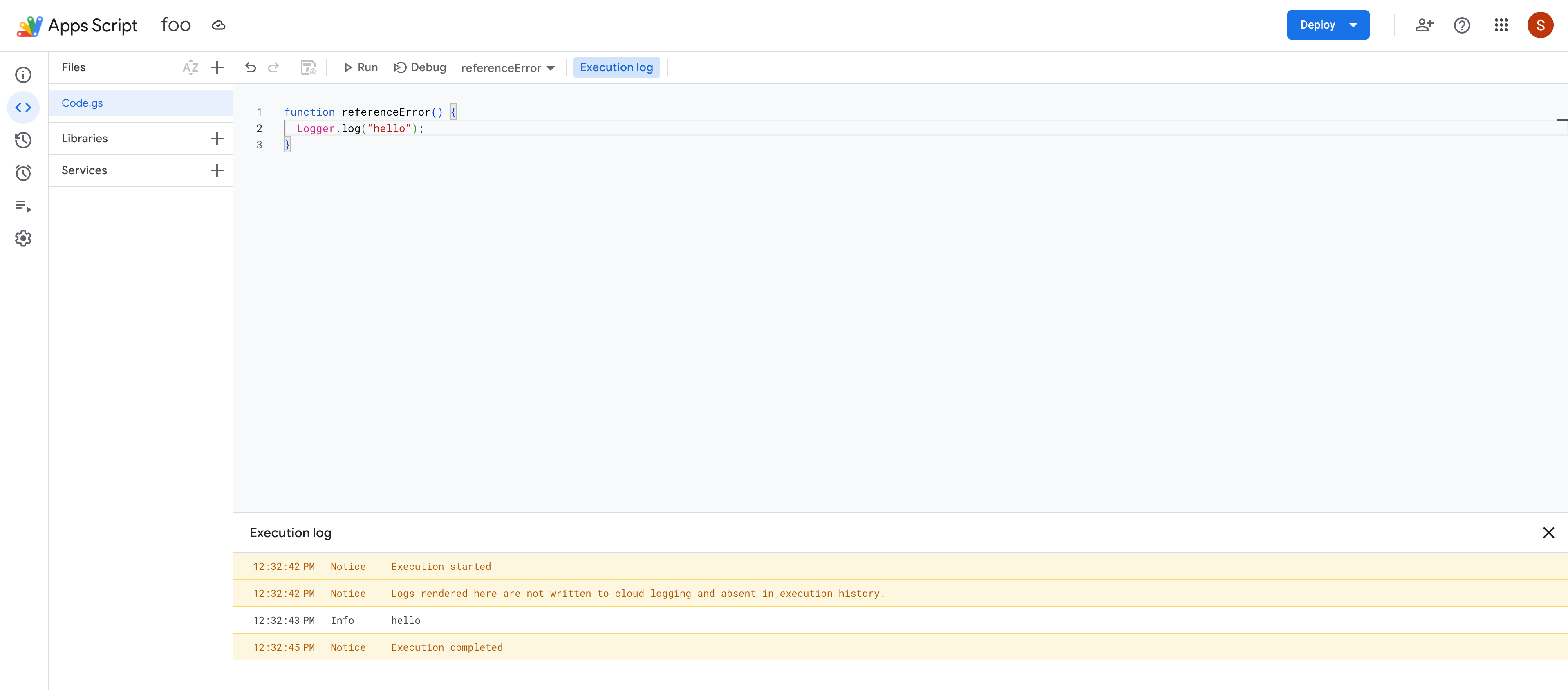Undo the last edit
This screenshot has width=1568, height=690.
point(251,67)
